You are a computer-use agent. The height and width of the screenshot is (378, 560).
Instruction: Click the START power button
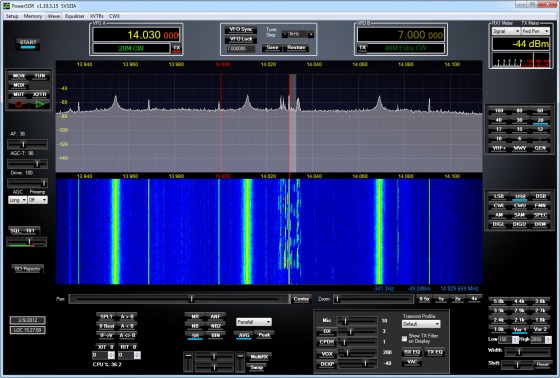point(28,44)
